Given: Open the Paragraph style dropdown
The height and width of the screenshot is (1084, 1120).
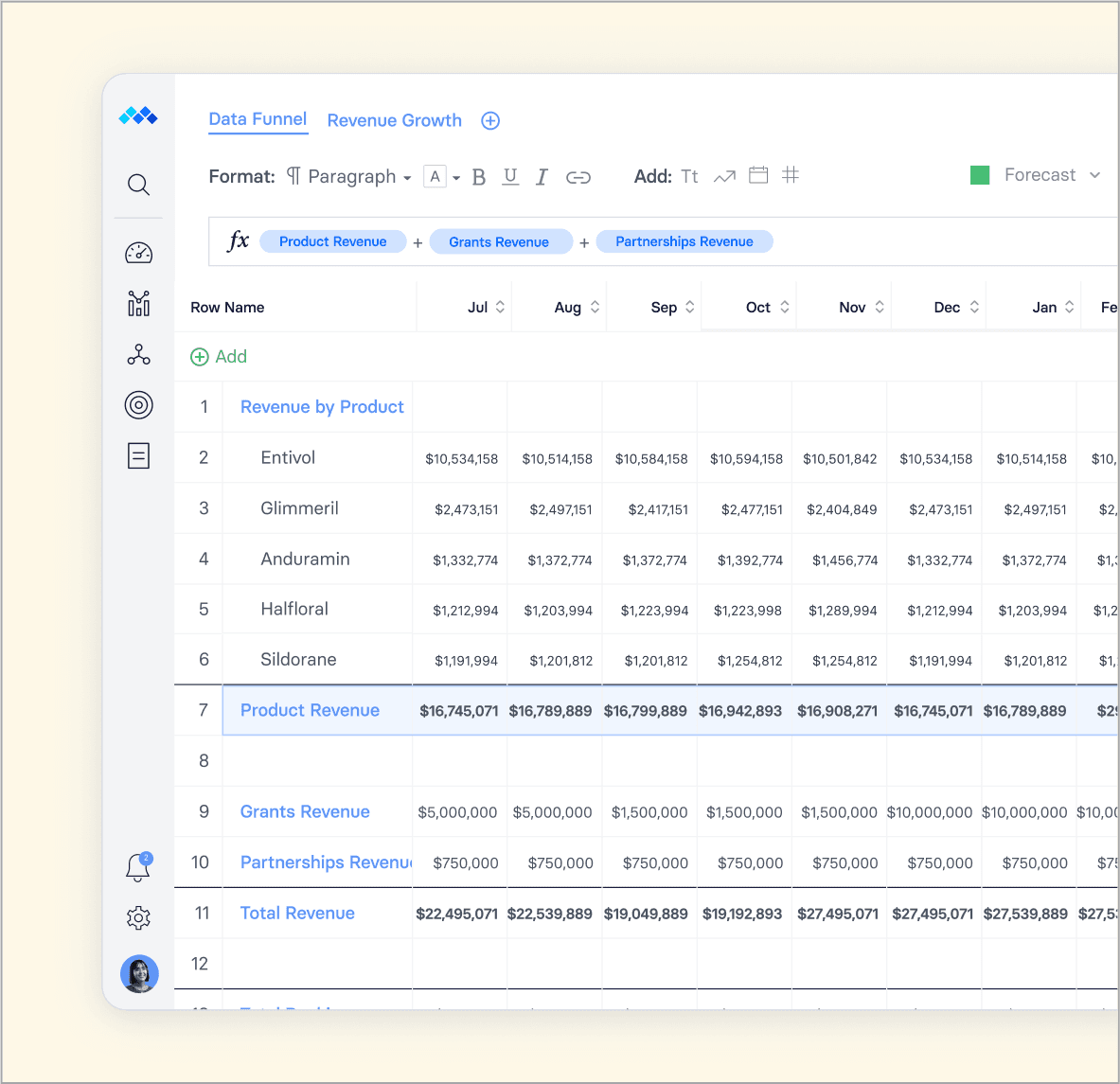Looking at the screenshot, I should coord(350,177).
